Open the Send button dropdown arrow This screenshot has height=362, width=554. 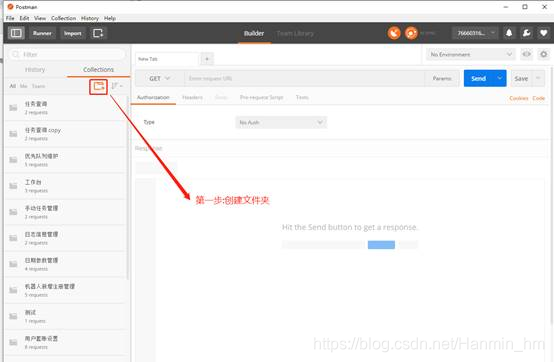tap(500, 78)
